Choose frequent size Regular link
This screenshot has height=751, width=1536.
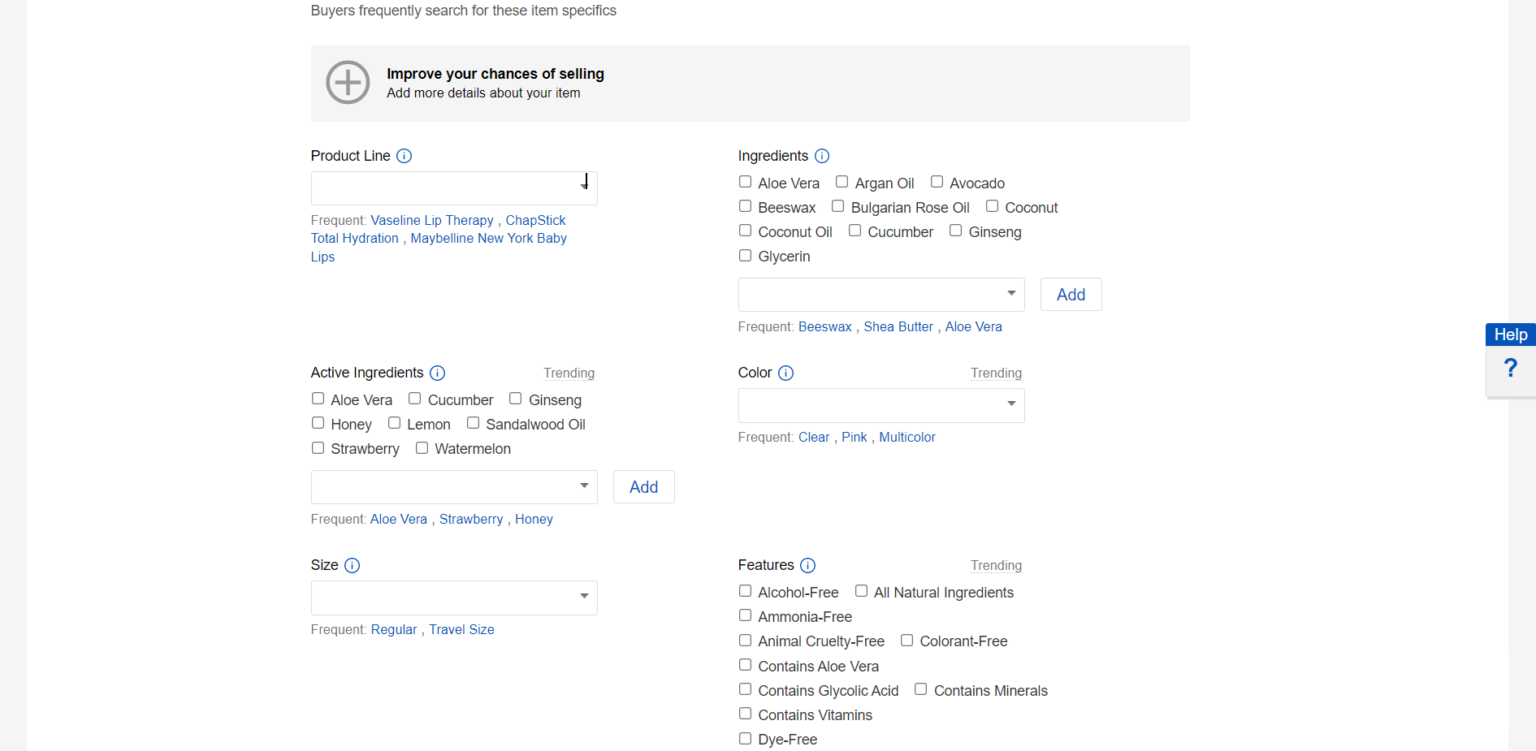coord(394,629)
